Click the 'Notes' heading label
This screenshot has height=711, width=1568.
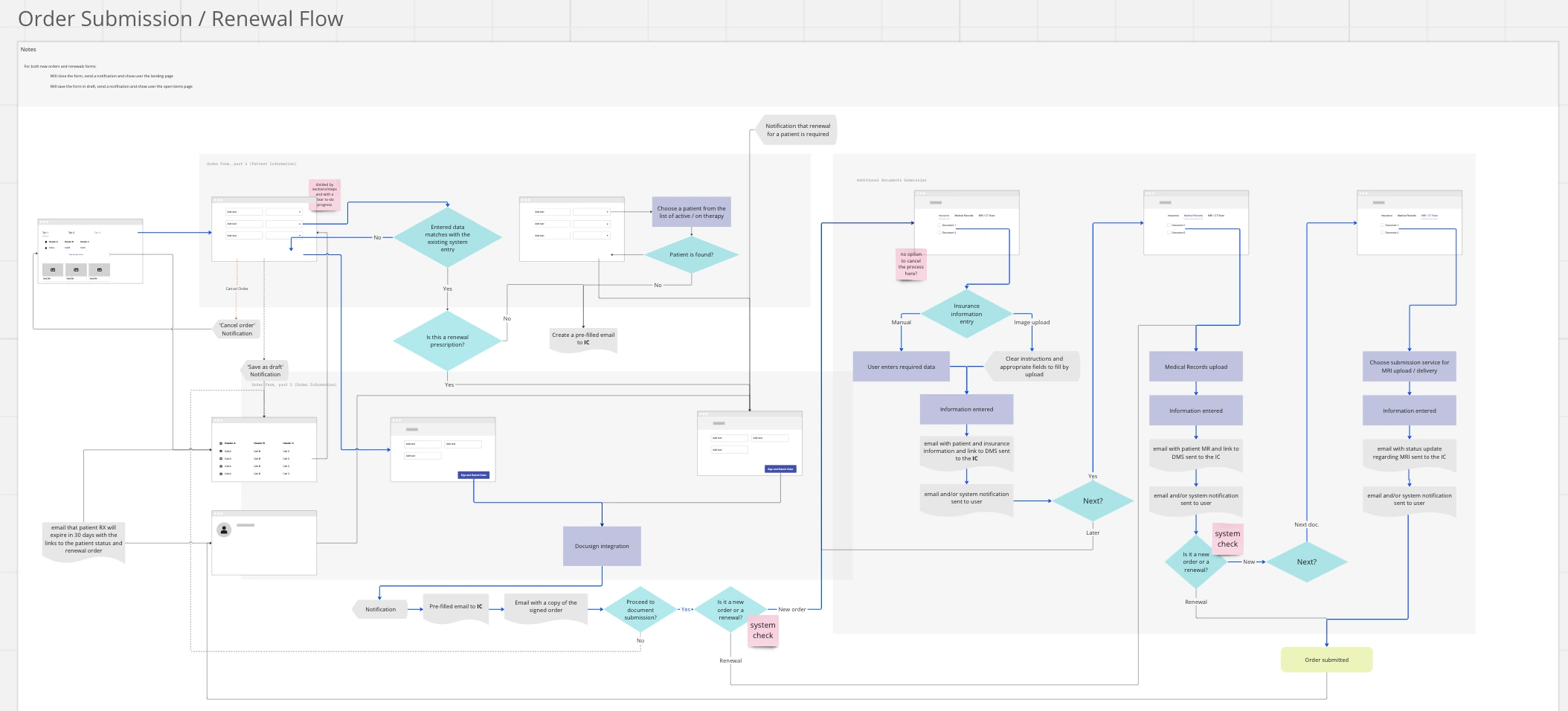coord(28,49)
